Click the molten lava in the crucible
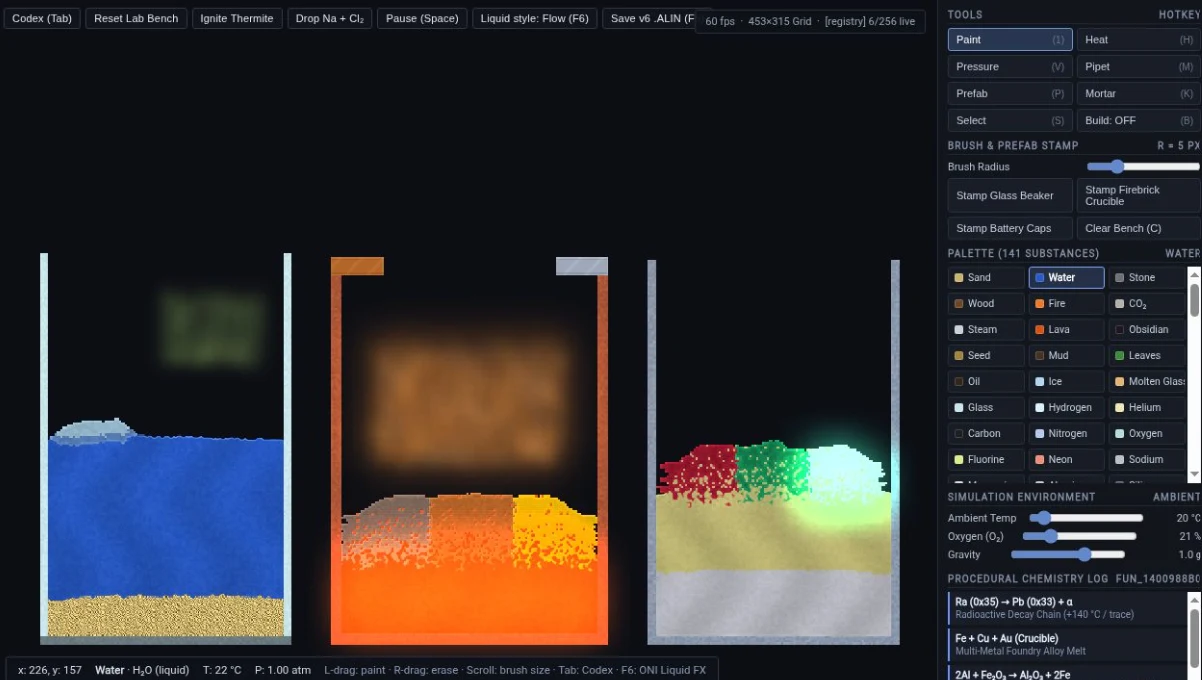Screen dimensions: 1202x680 470,598
